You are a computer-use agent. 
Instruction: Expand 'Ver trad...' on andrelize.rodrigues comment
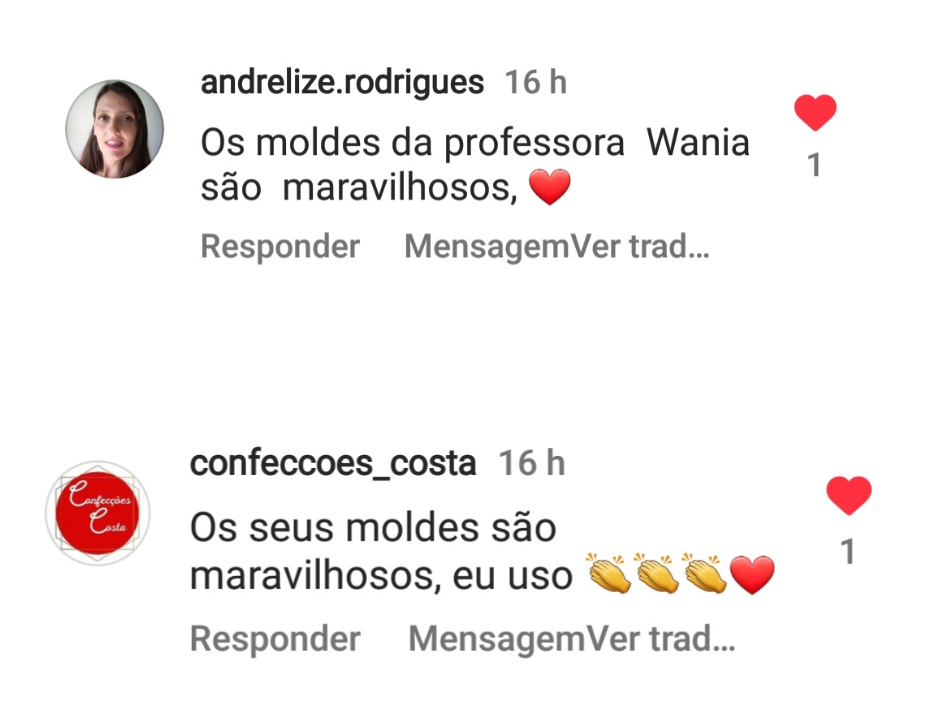[639, 246]
